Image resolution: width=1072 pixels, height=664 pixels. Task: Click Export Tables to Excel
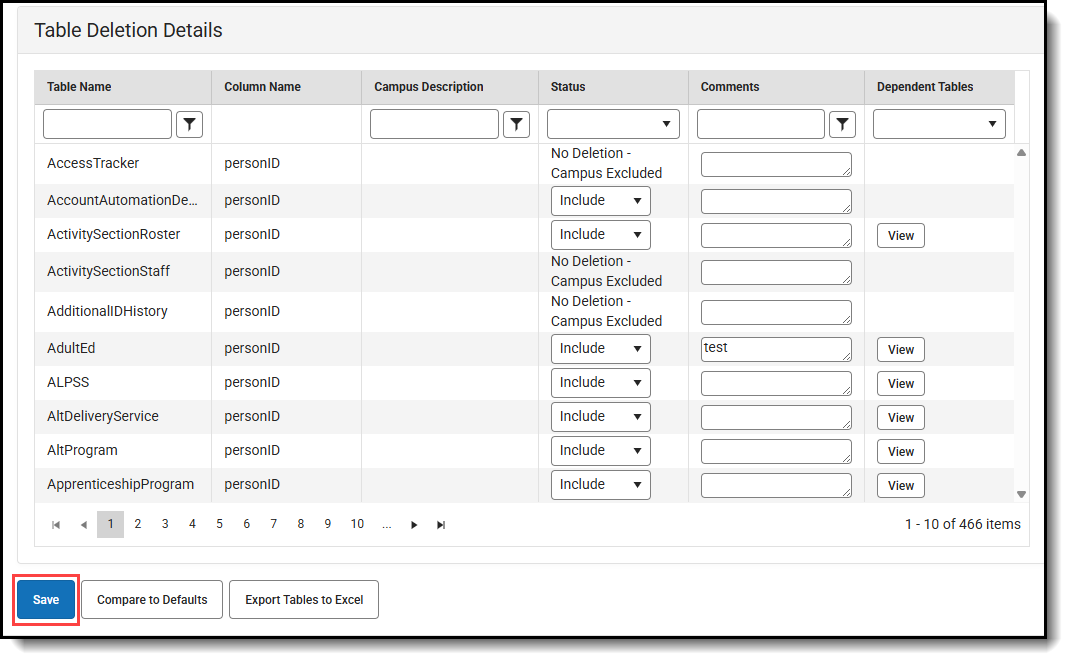(304, 599)
